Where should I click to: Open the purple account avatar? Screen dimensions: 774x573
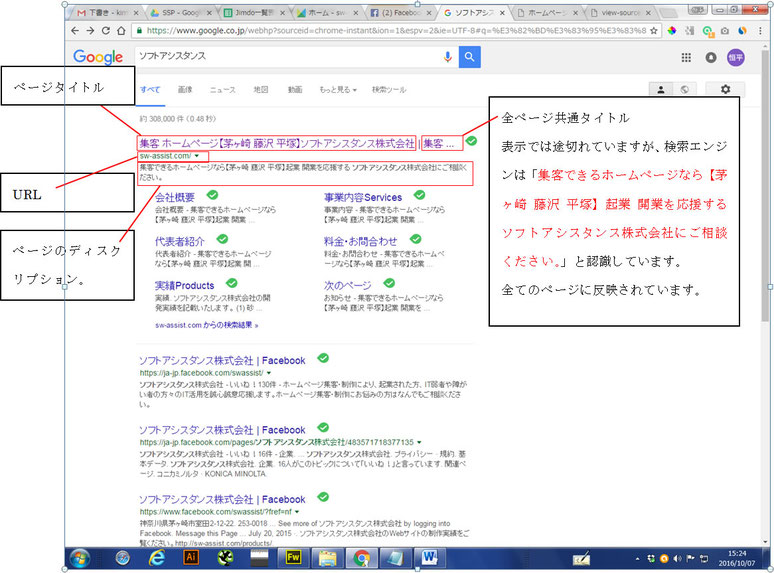[x=735, y=58]
